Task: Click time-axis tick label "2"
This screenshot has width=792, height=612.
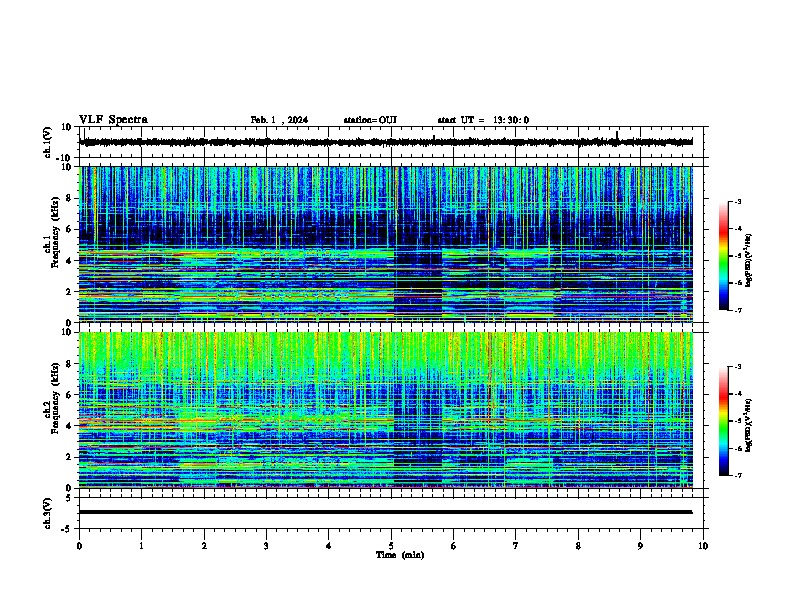Action: click(204, 546)
